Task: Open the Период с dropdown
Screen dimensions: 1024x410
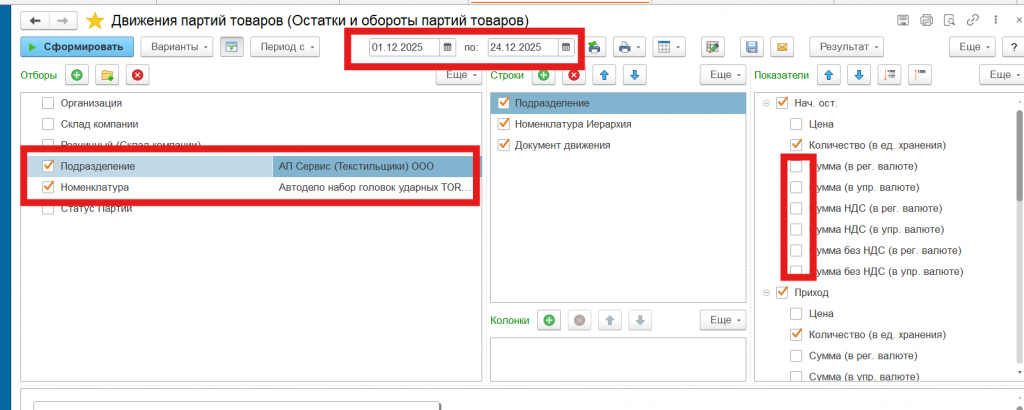Action: [x=284, y=46]
